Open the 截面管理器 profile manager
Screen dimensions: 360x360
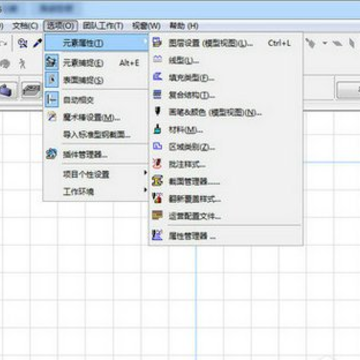[x=226, y=182]
